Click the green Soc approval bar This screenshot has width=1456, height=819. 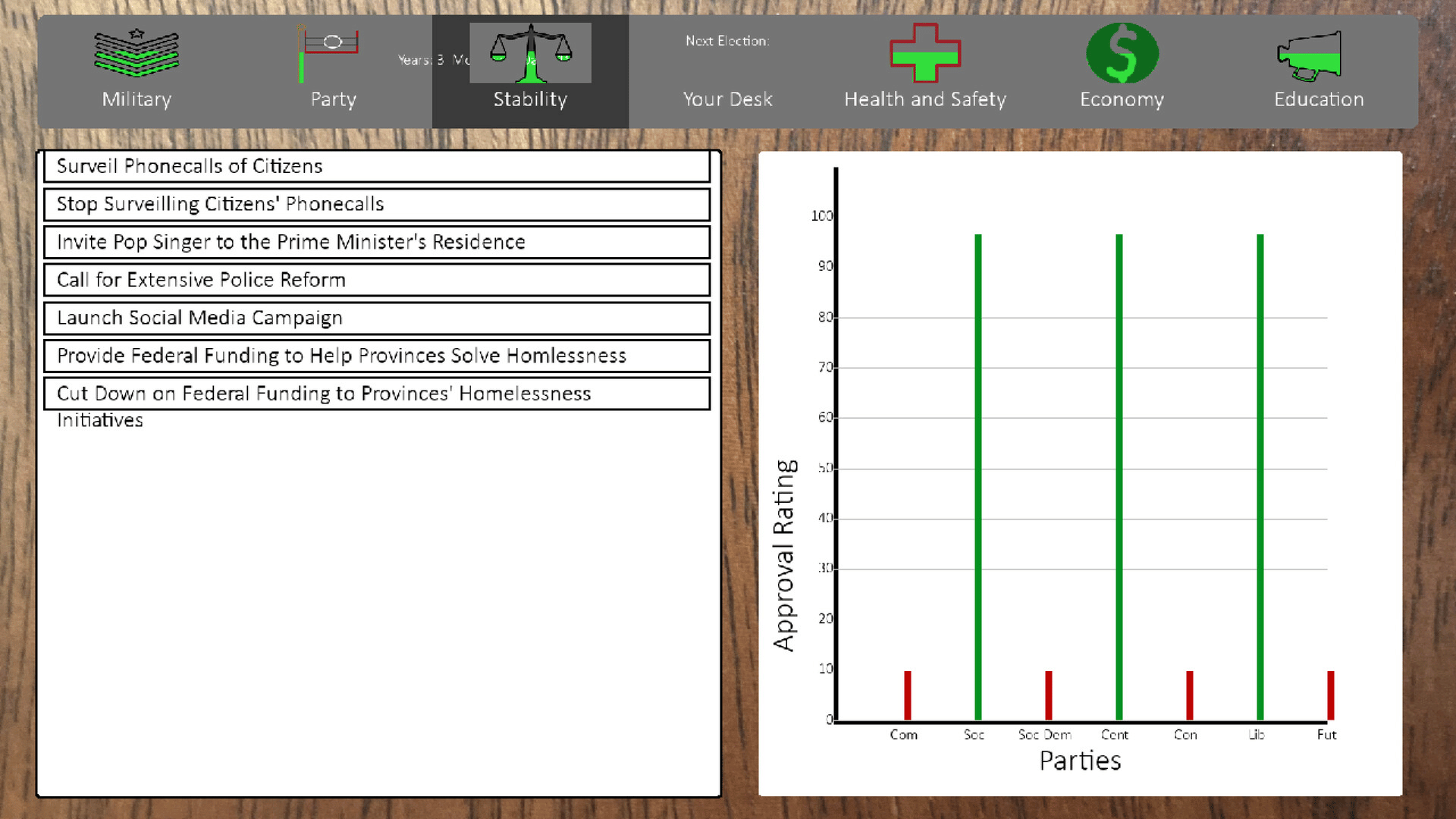[x=978, y=478]
